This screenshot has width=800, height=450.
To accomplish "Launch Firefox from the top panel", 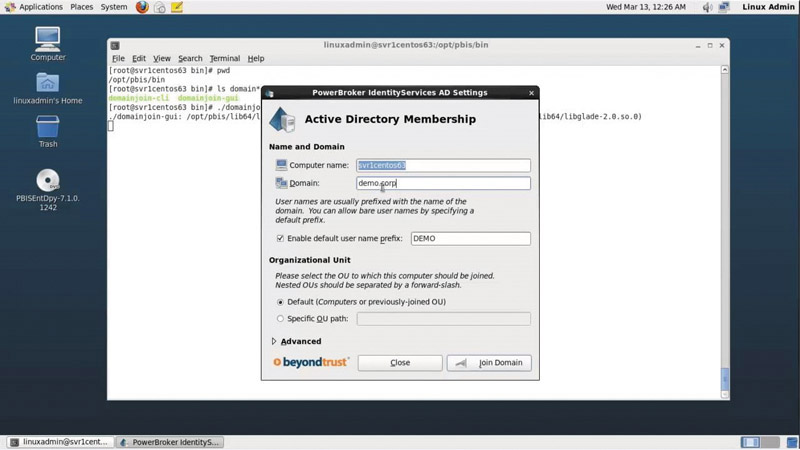I will [142, 7].
